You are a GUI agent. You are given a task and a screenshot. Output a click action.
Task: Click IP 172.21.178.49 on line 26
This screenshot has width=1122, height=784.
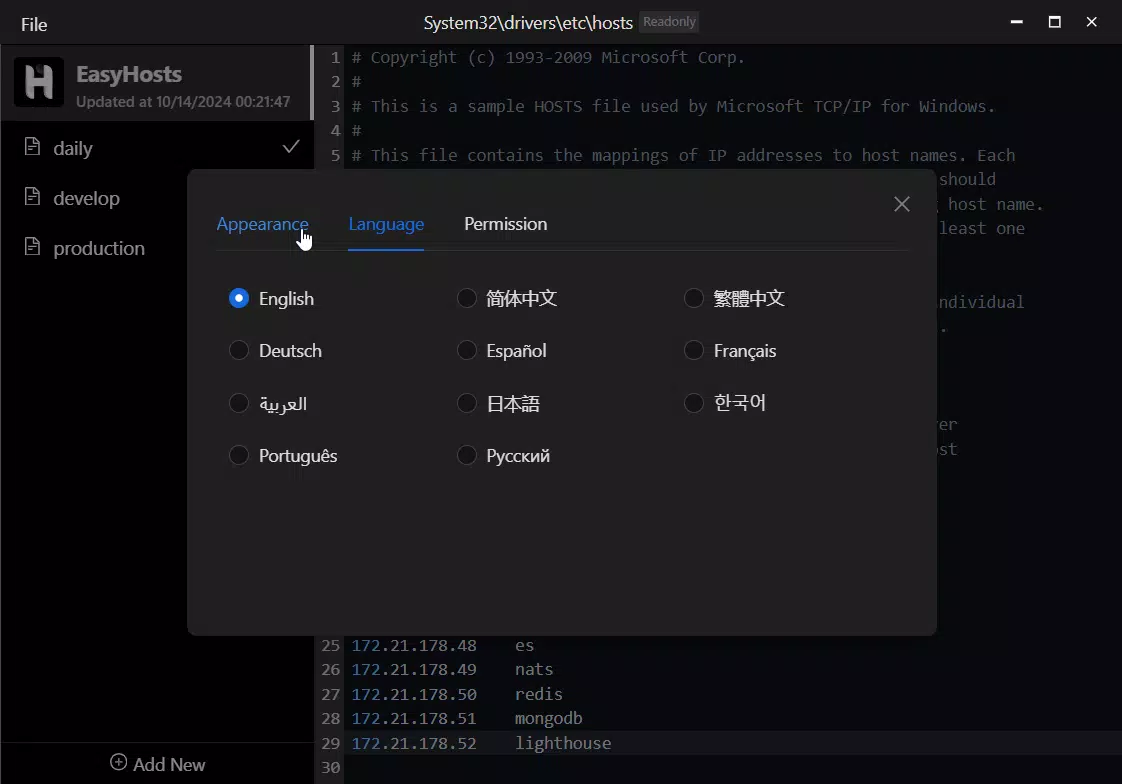414,670
